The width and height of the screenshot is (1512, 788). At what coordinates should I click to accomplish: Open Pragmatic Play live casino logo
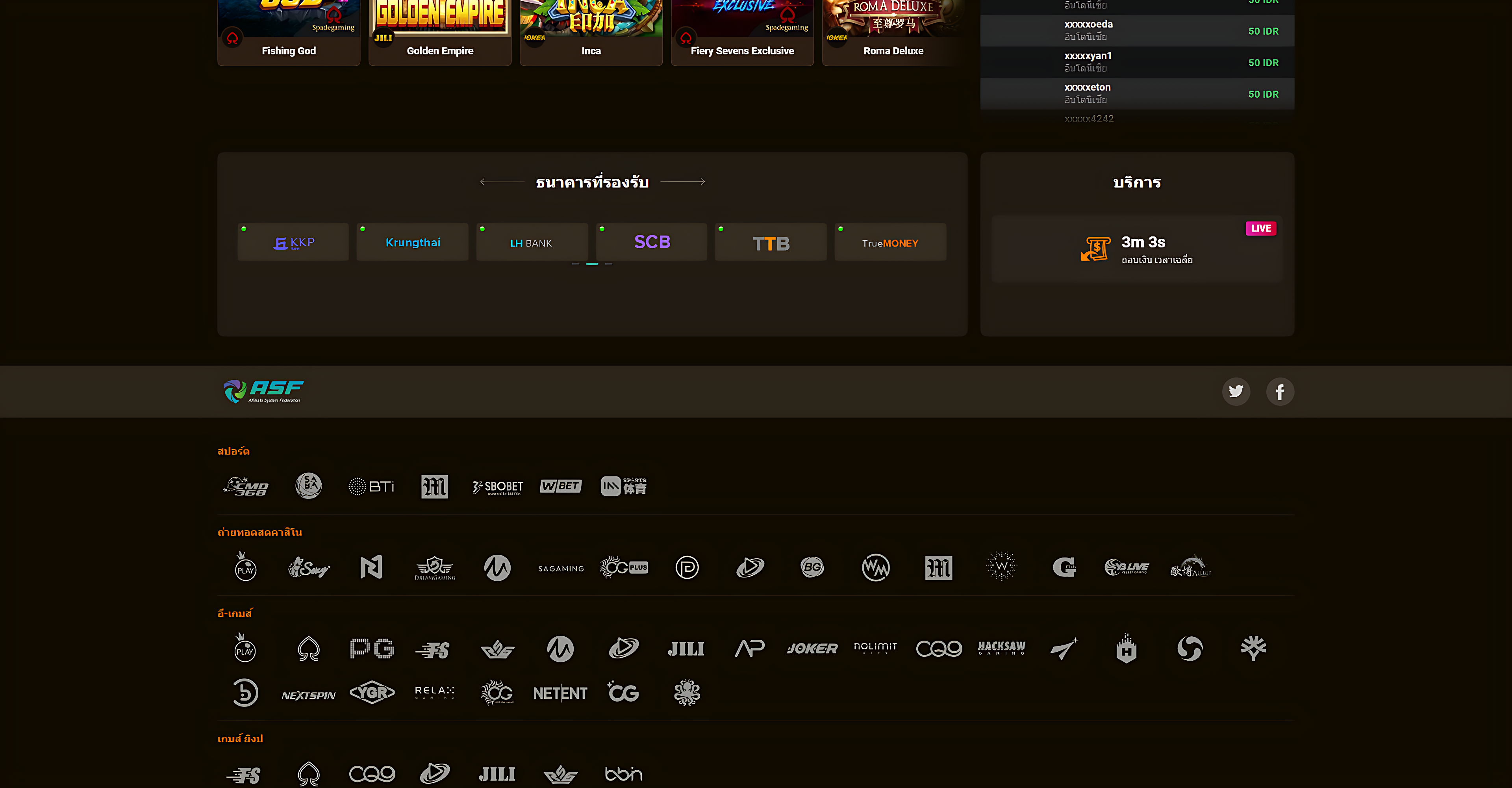click(x=245, y=566)
